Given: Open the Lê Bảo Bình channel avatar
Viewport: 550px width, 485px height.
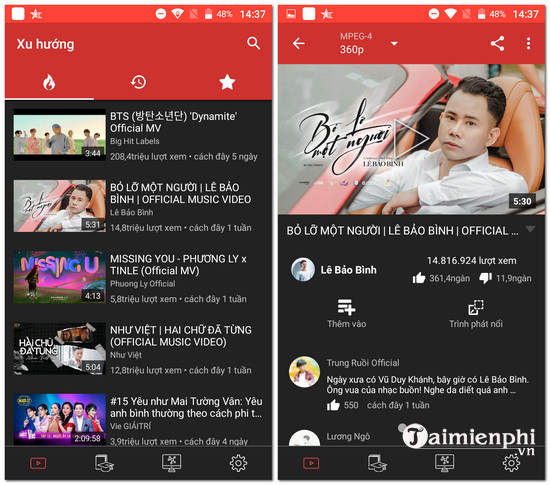Looking at the screenshot, I should (x=303, y=269).
